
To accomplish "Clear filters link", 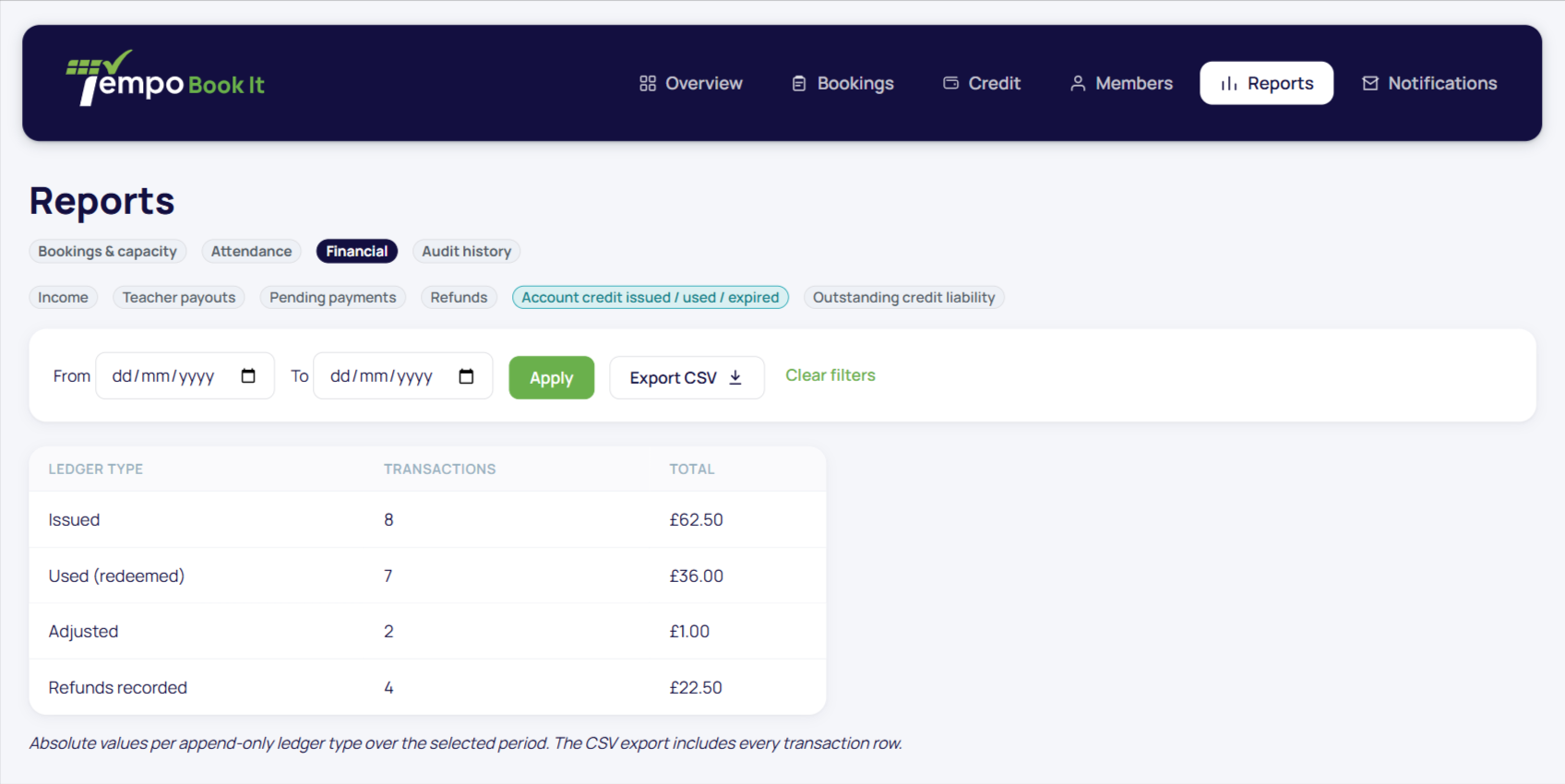I will 830,375.
